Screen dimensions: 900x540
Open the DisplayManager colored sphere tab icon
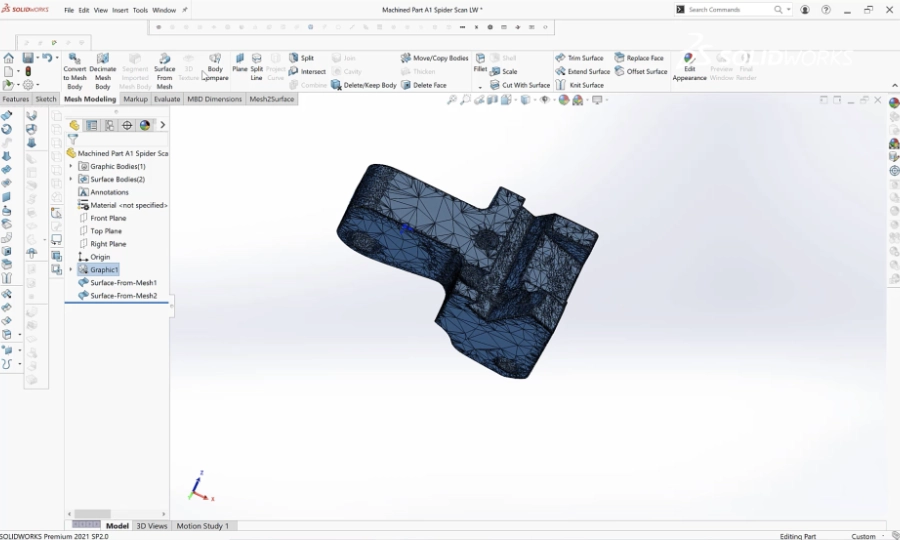point(145,125)
